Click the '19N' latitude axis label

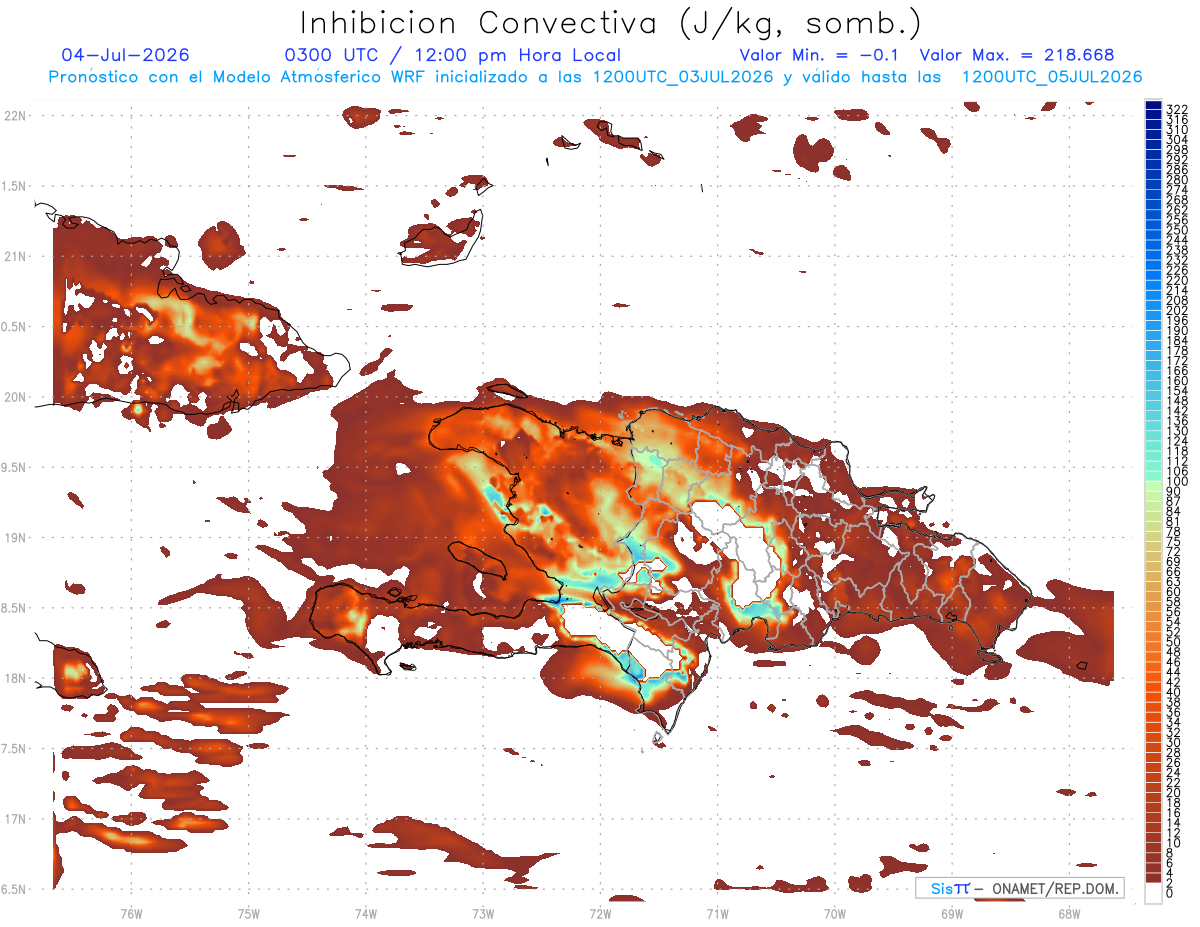(x=16, y=538)
